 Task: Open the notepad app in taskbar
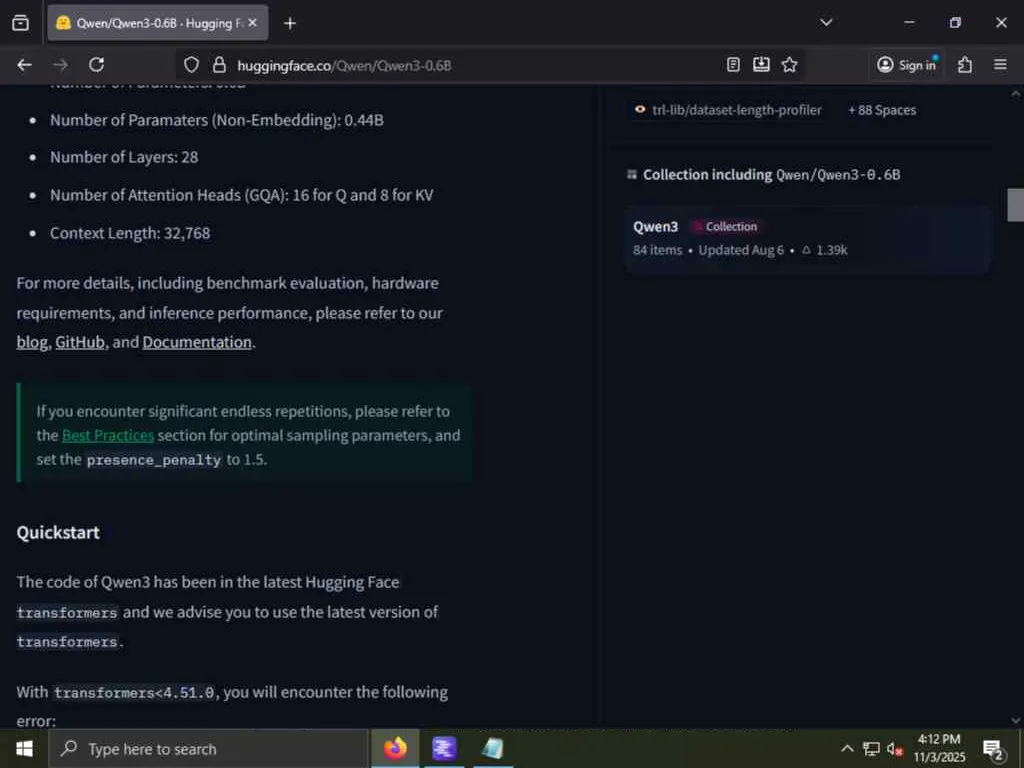point(492,748)
